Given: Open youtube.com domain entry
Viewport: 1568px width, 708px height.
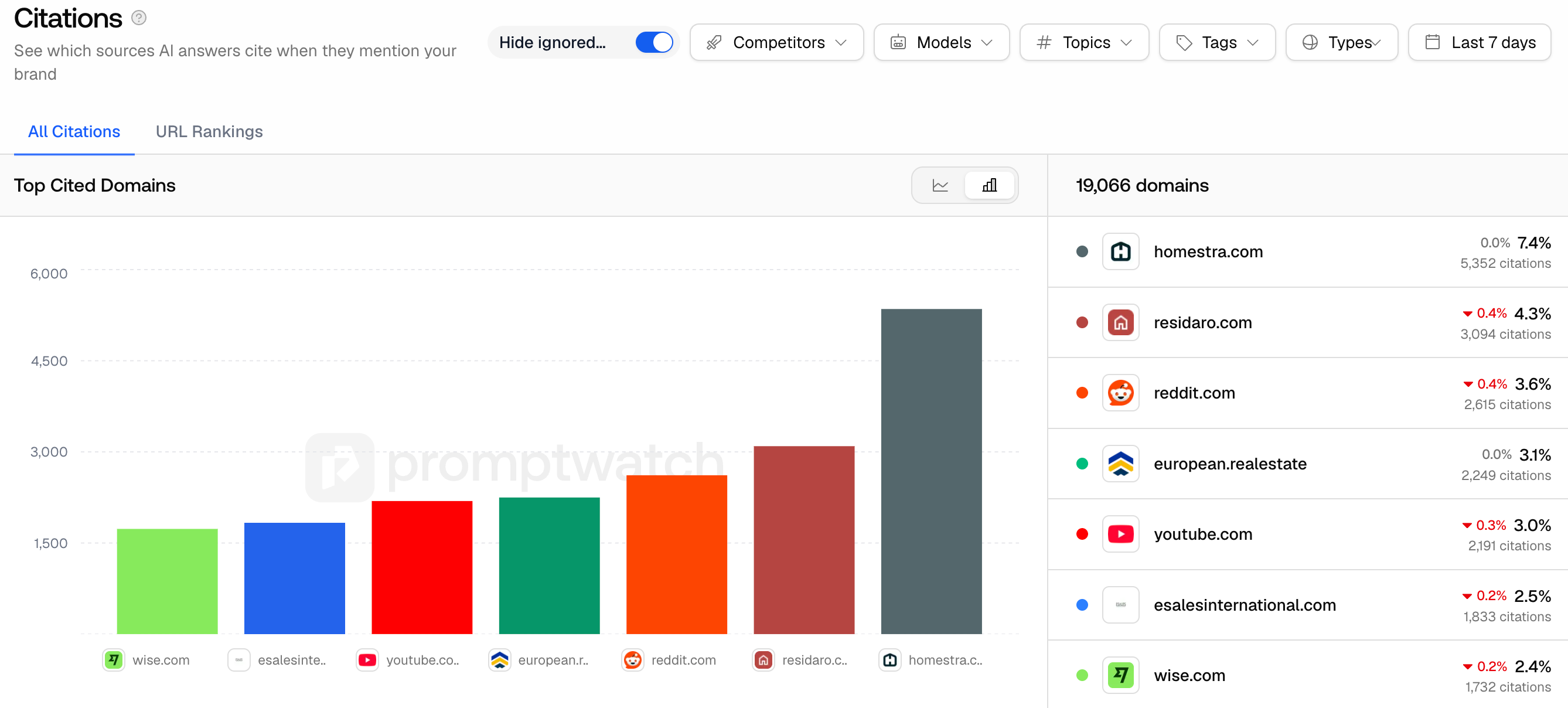Looking at the screenshot, I should pos(1307,534).
